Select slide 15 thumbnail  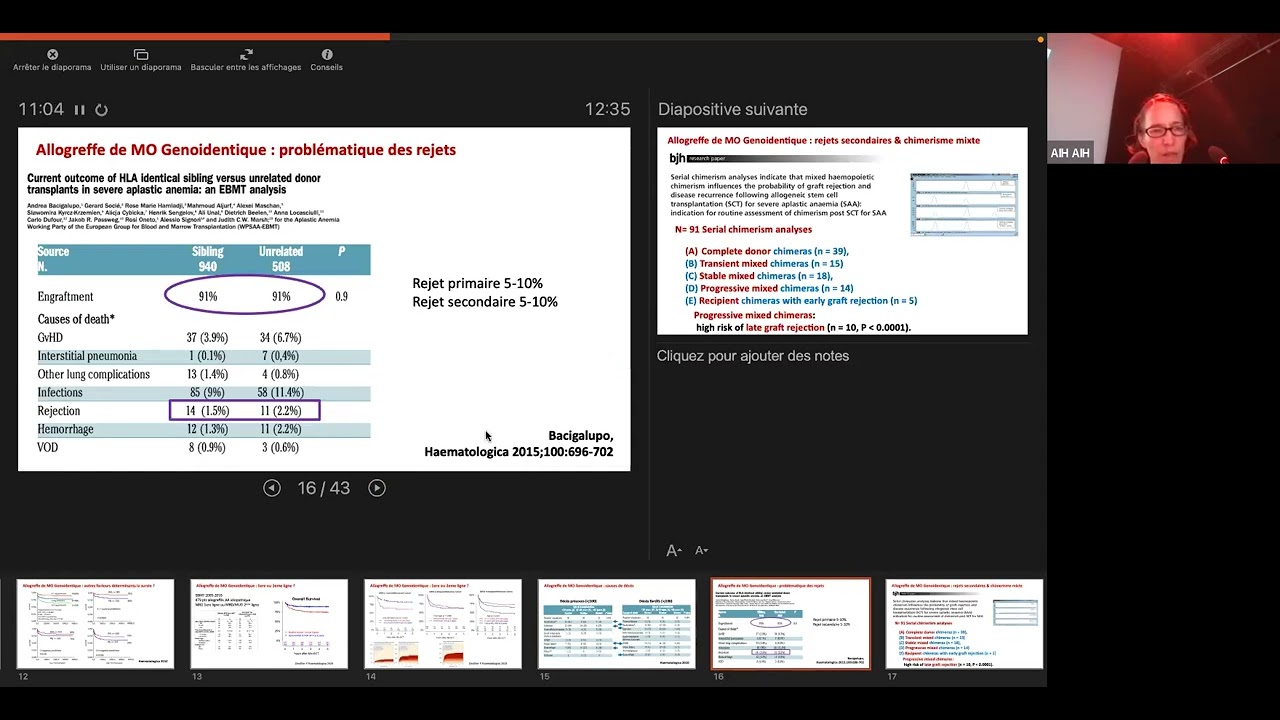617,623
